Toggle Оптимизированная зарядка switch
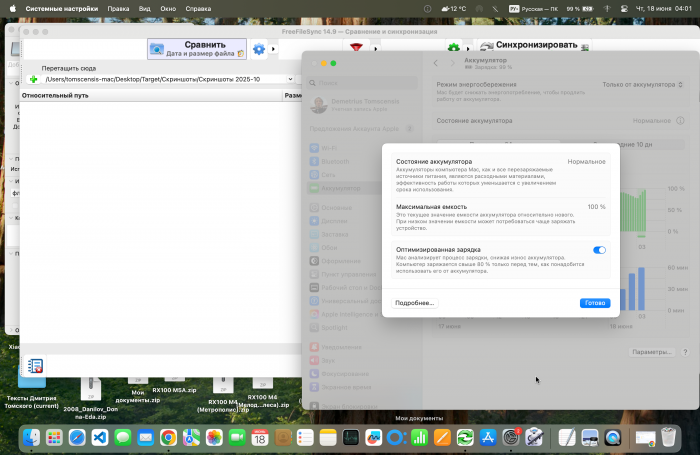Screen dimensions: 700x455 (x=599, y=250)
